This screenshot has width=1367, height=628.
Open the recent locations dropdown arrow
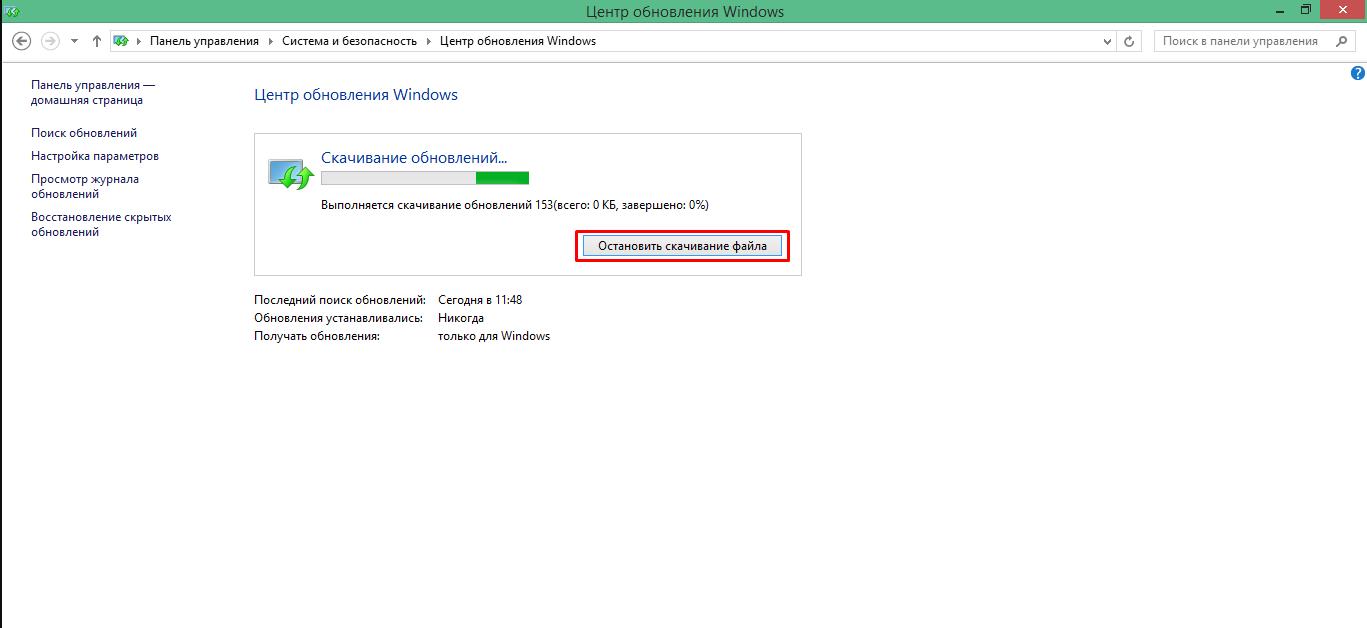pyautogui.click(x=75, y=41)
